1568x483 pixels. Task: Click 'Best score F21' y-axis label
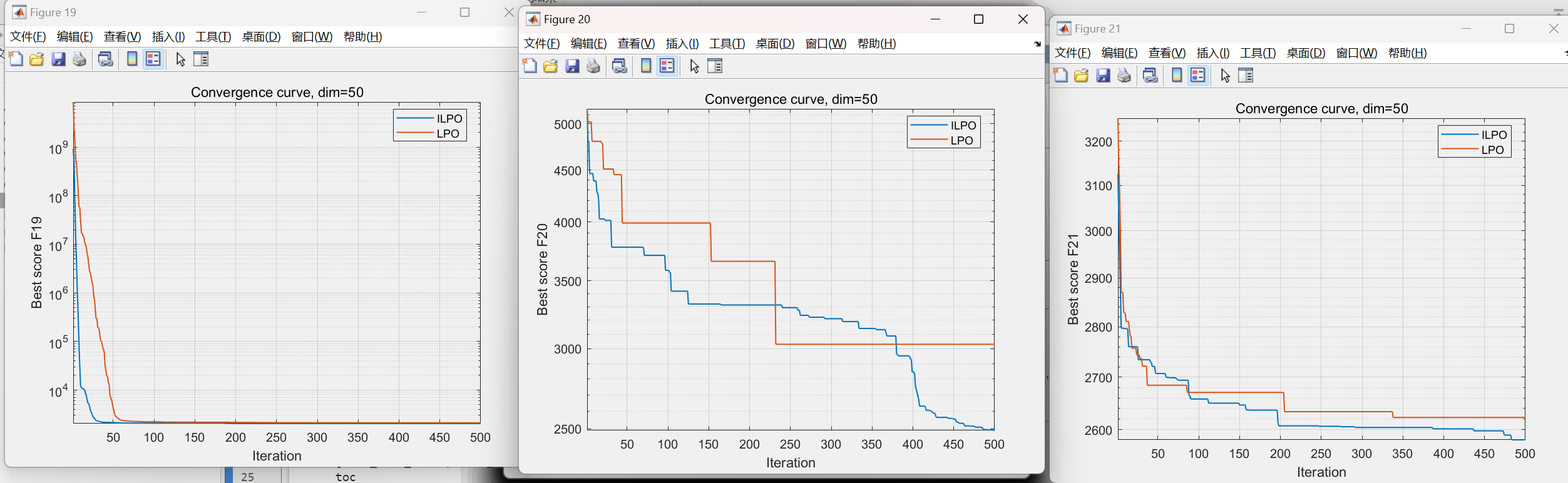point(1074,279)
